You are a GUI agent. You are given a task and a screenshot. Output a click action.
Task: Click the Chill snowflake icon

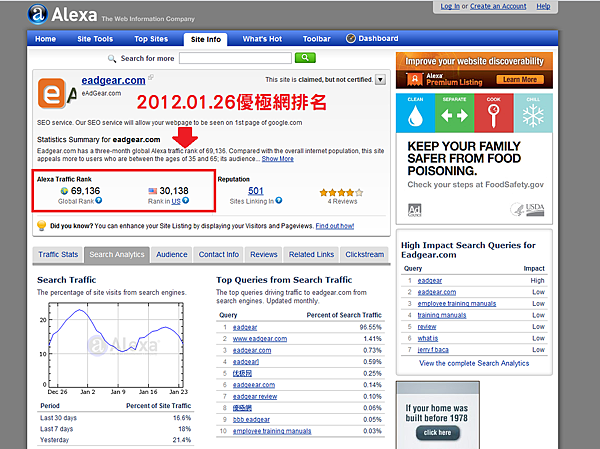533,116
